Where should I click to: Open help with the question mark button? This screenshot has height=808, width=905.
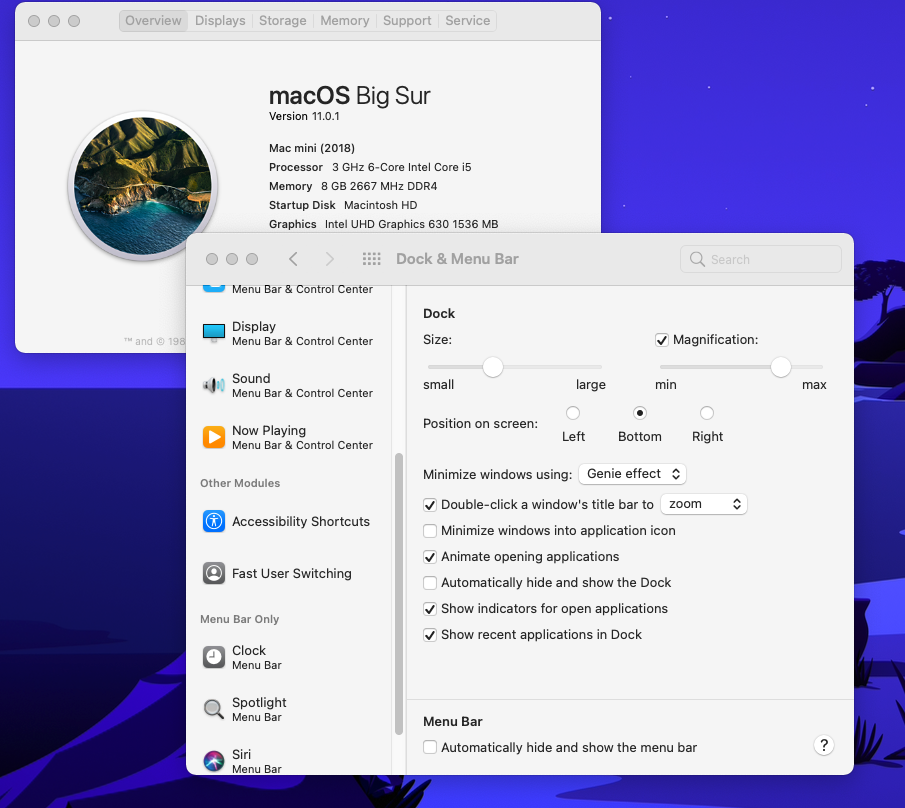(x=824, y=745)
